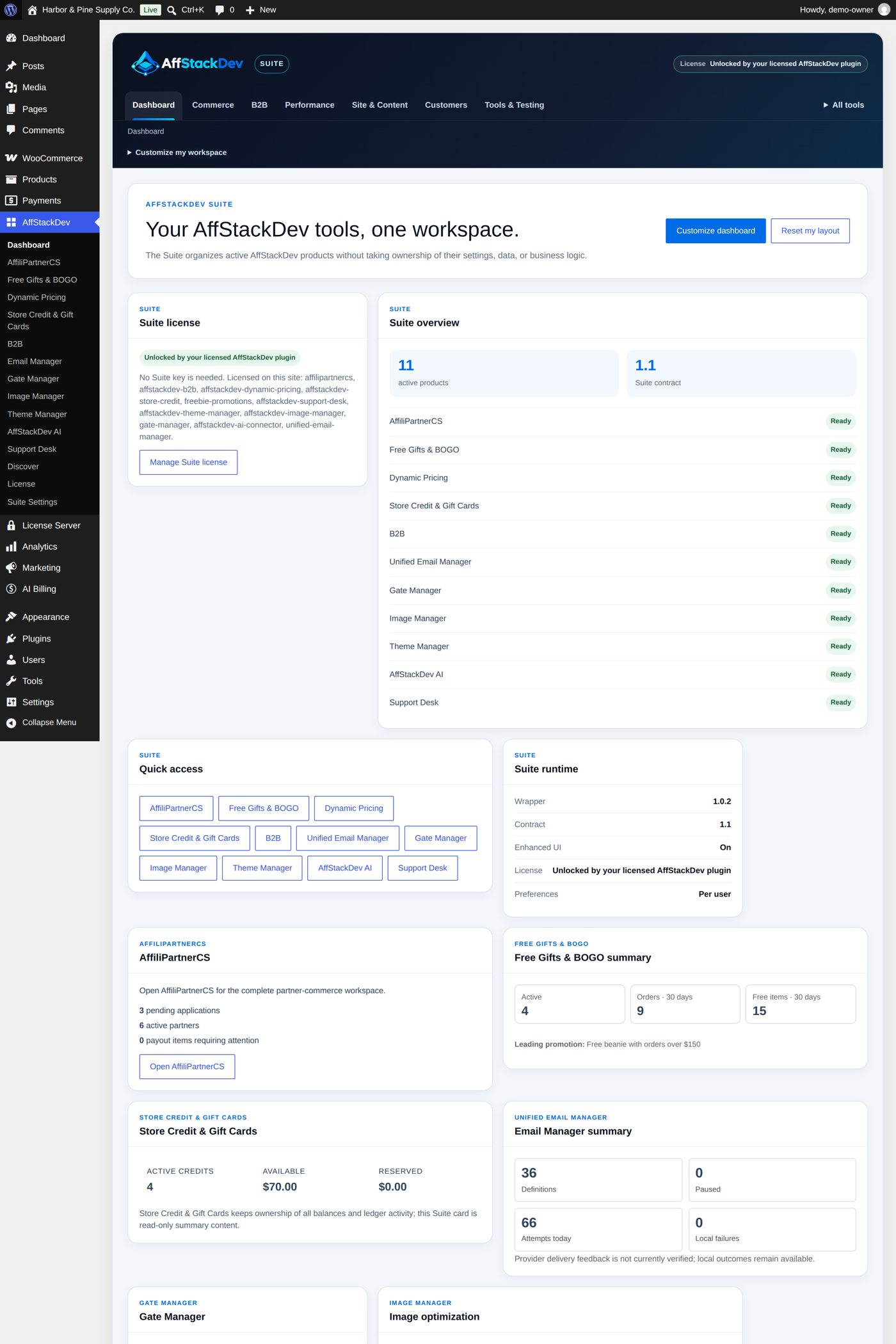Click Manage Suite license button
Image resolution: width=896 pixels, height=1344 pixels.
tap(188, 462)
